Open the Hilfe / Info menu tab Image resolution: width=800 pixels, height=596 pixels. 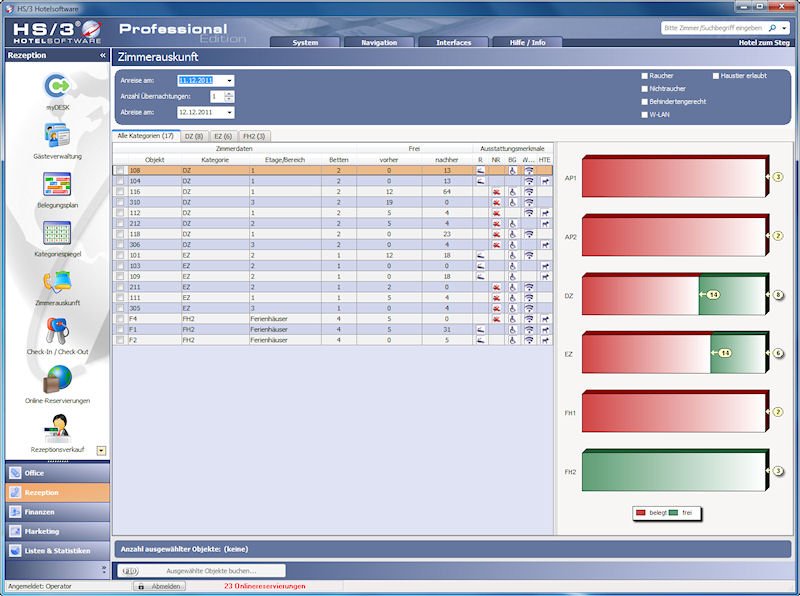pyautogui.click(x=528, y=42)
